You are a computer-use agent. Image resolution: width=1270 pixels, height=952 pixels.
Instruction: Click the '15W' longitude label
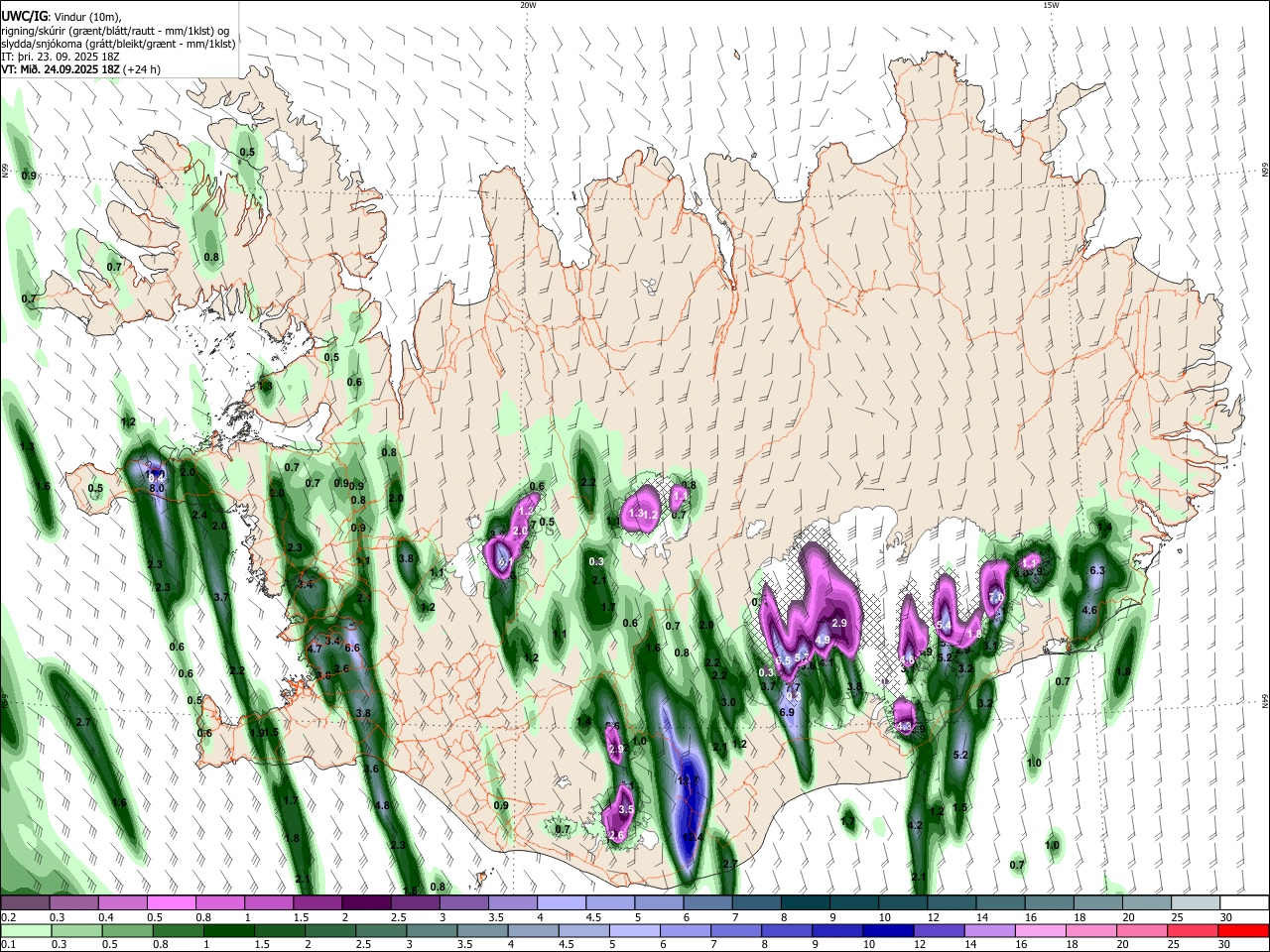[x=1051, y=5]
